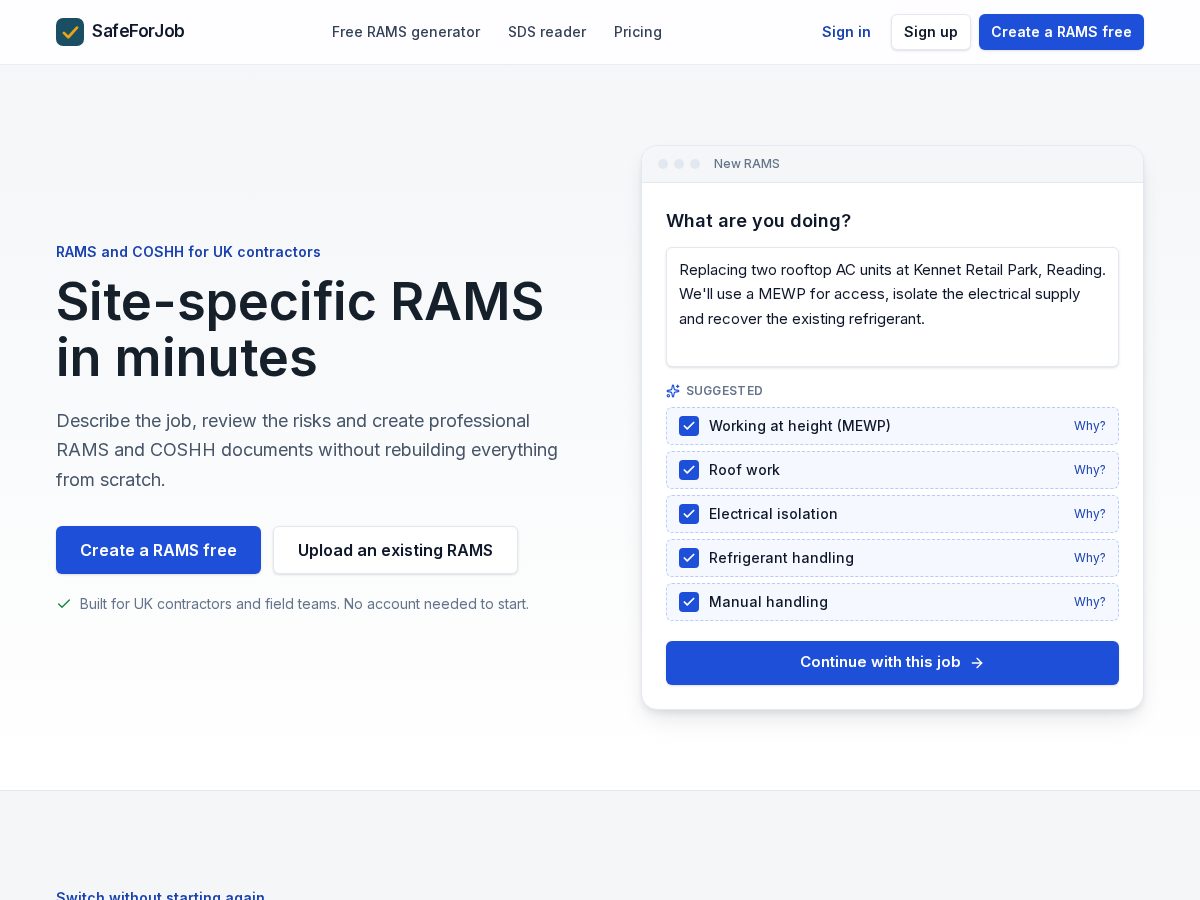This screenshot has width=1200, height=900.
Task: Show Why? for Roof work
Action: 1089,470
